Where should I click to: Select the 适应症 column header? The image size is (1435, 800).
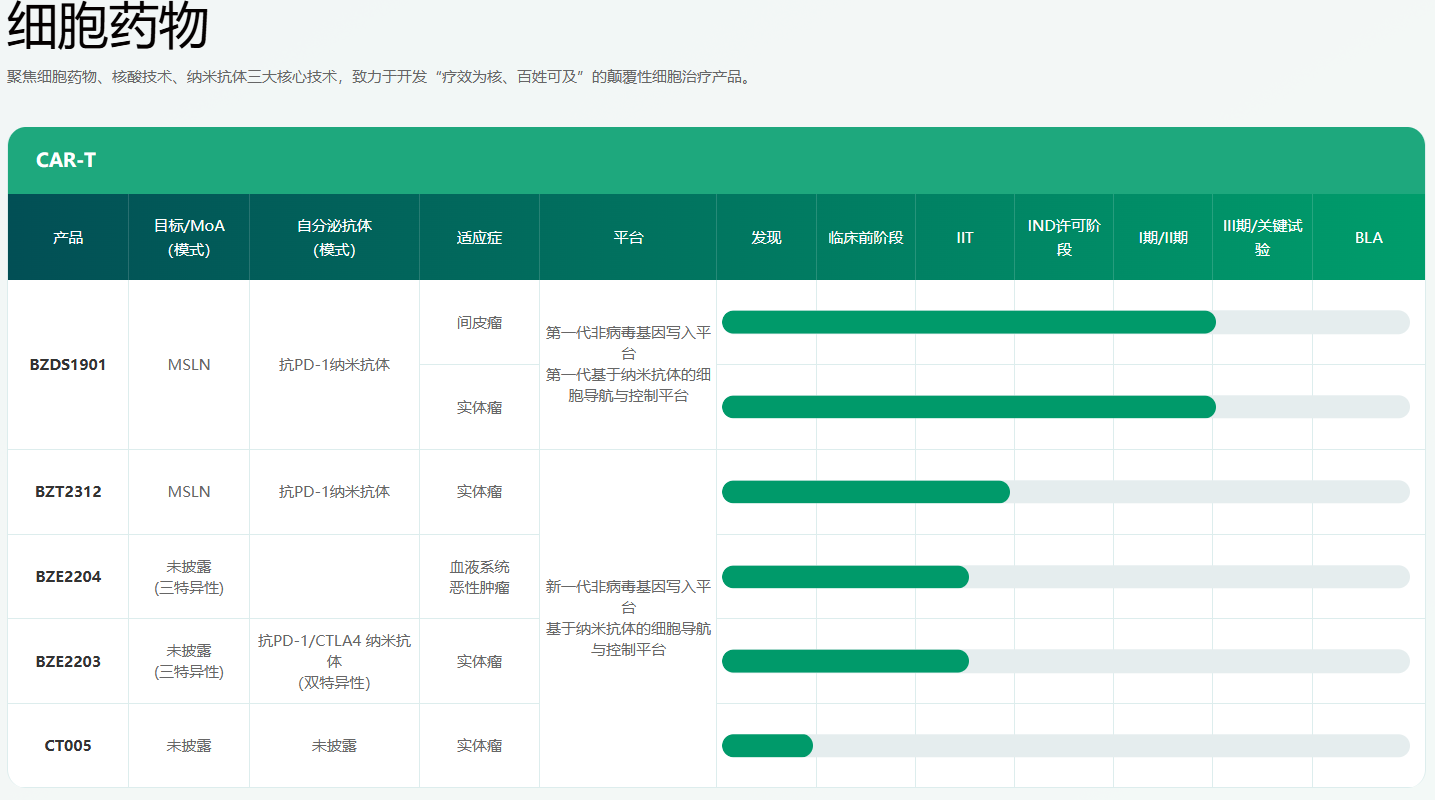[479, 238]
